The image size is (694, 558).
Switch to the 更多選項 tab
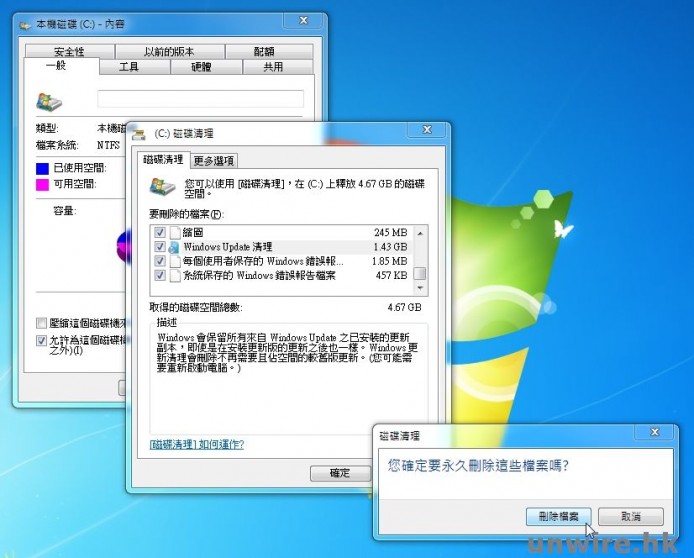(x=213, y=160)
